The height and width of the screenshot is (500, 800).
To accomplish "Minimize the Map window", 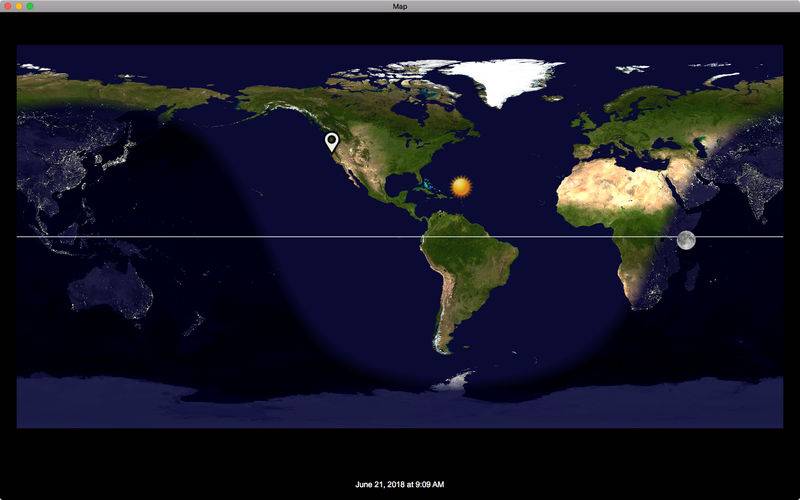I will pos(19,6).
